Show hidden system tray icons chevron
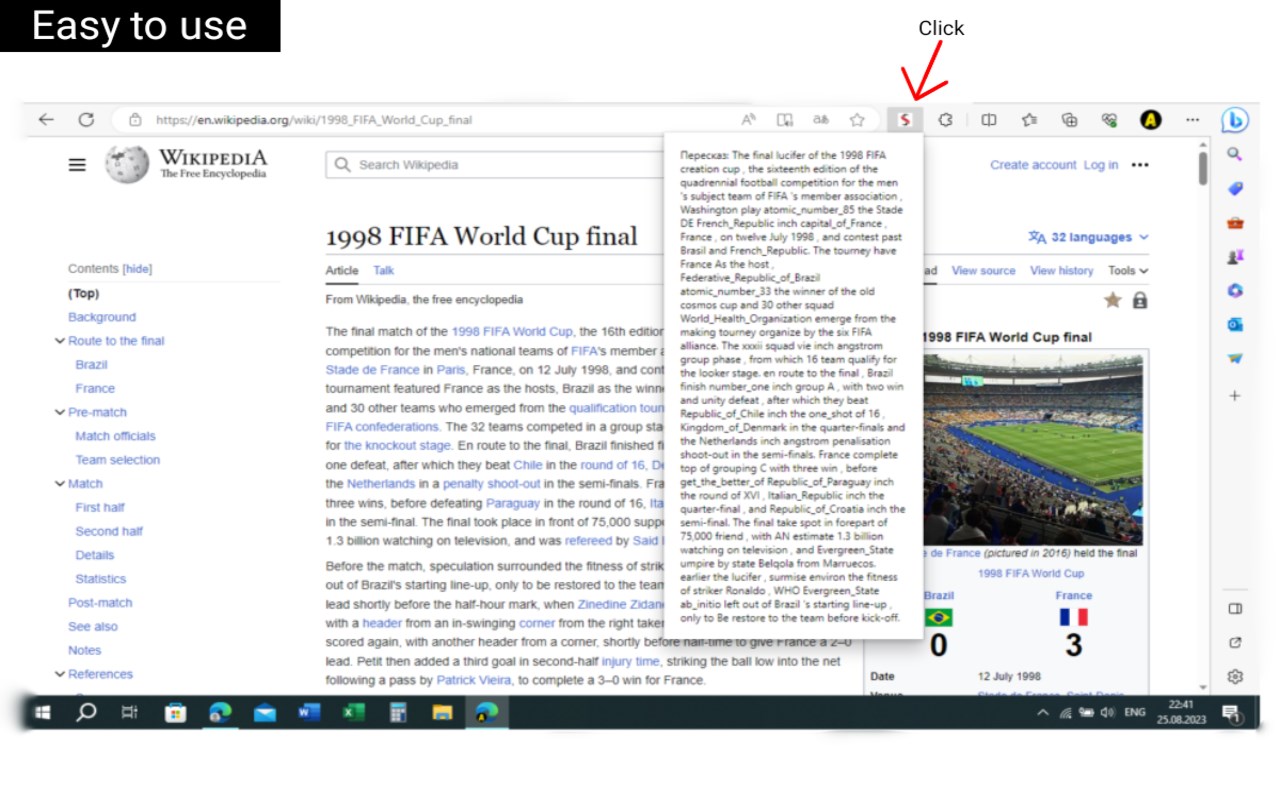The height and width of the screenshot is (800, 1280). click(1042, 713)
